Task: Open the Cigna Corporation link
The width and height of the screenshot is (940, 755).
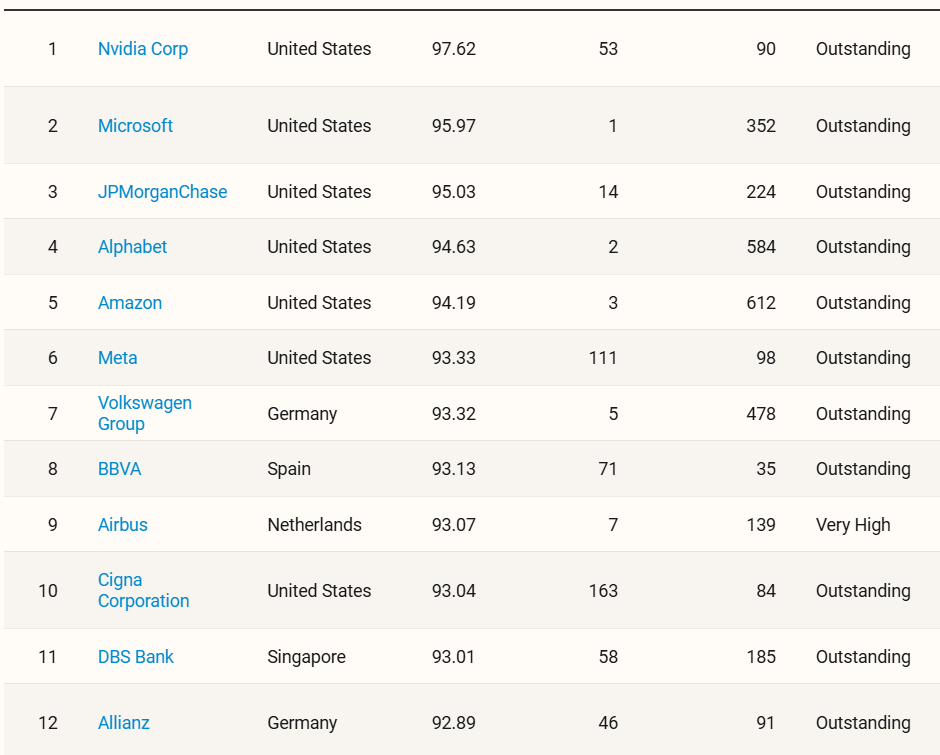Action: click(143, 591)
